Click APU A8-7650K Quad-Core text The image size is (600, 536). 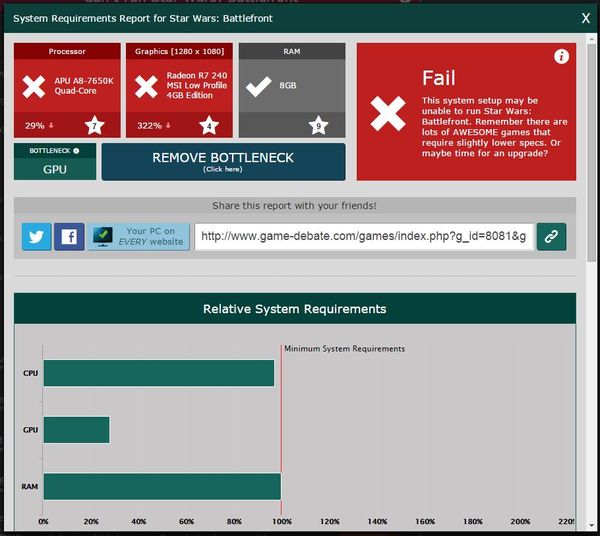[x=84, y=86]
